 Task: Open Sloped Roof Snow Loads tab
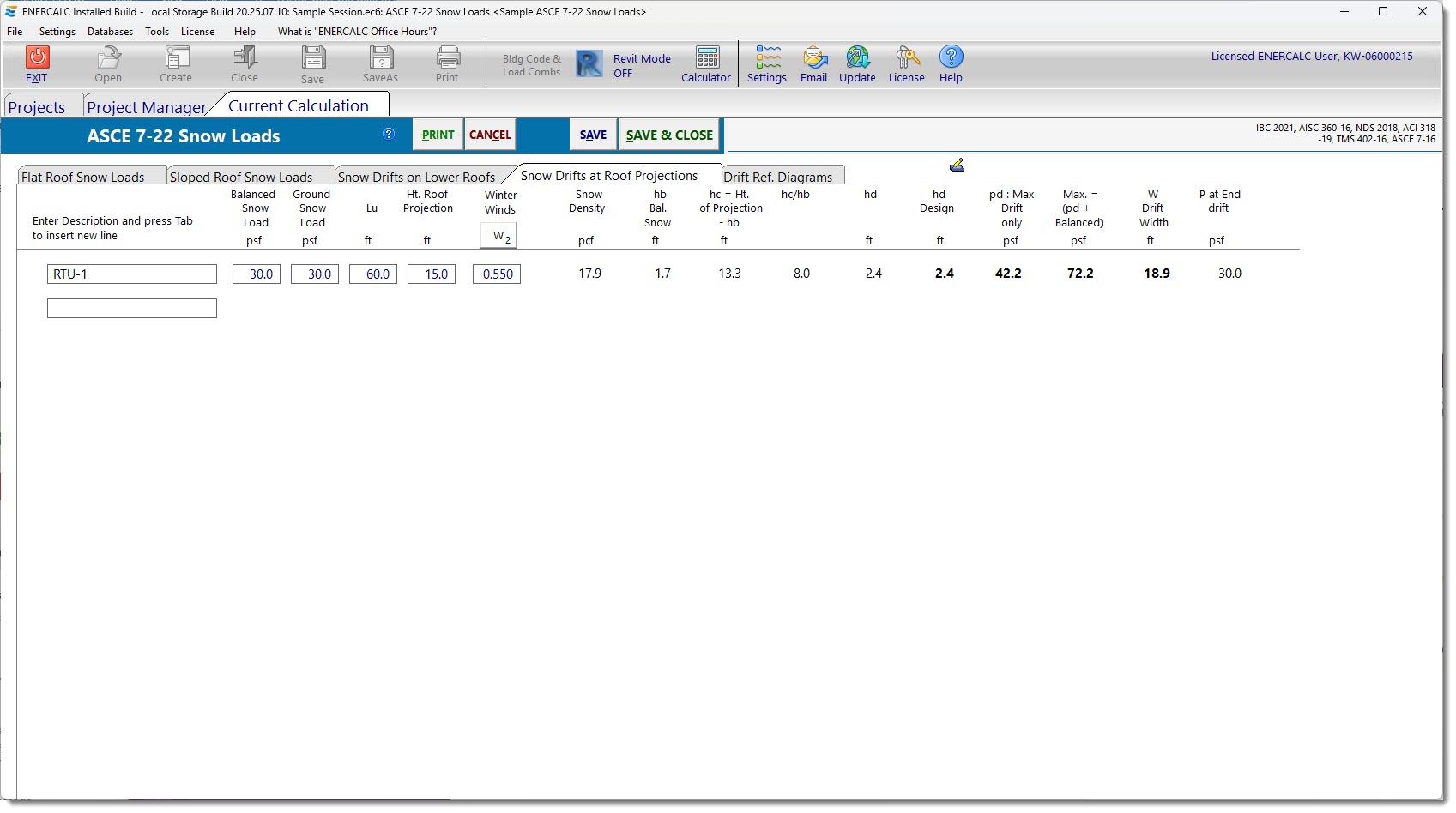coord(241,177)
